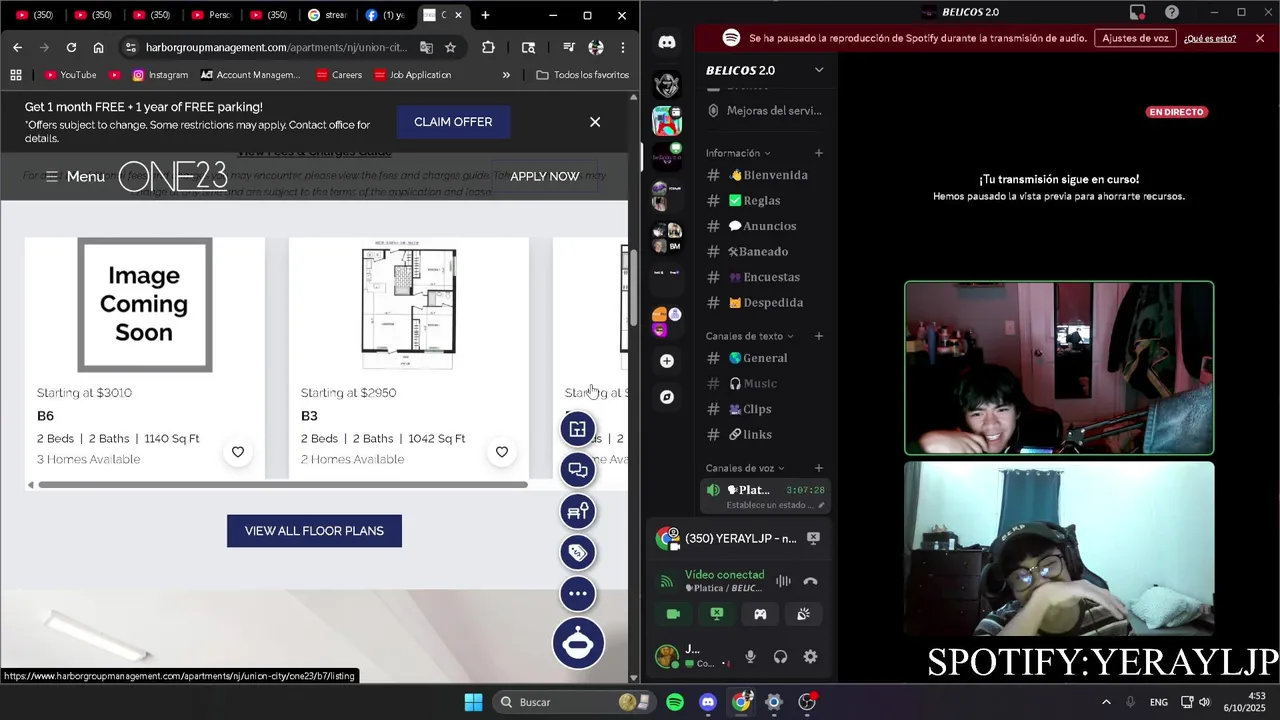Open the Bienvenida channel
1280x720 pixels.
pyautogui.click(x=766, y=175)
